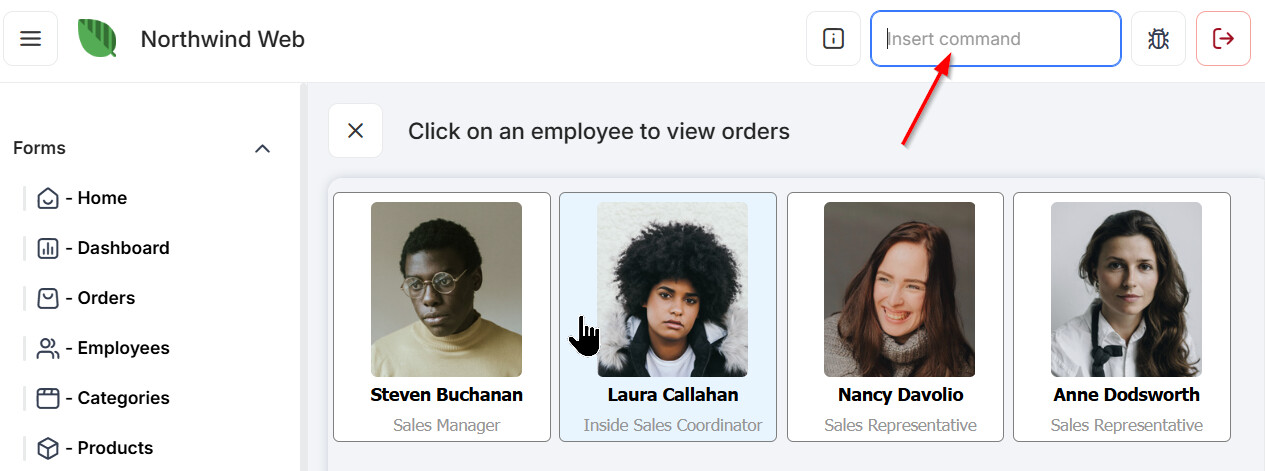Close the employee selection panel
Viewport: 1265px width, 471px height.
point(355,131)
